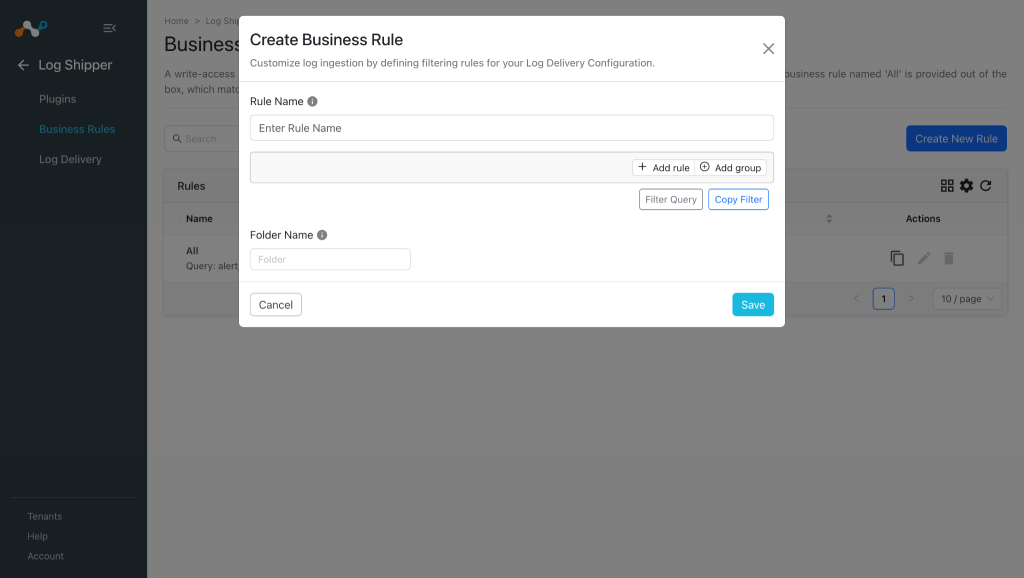Viewport: 1024px width, 578px height.
Task: Click the Add rule button
Action: [x=664, y=168]
